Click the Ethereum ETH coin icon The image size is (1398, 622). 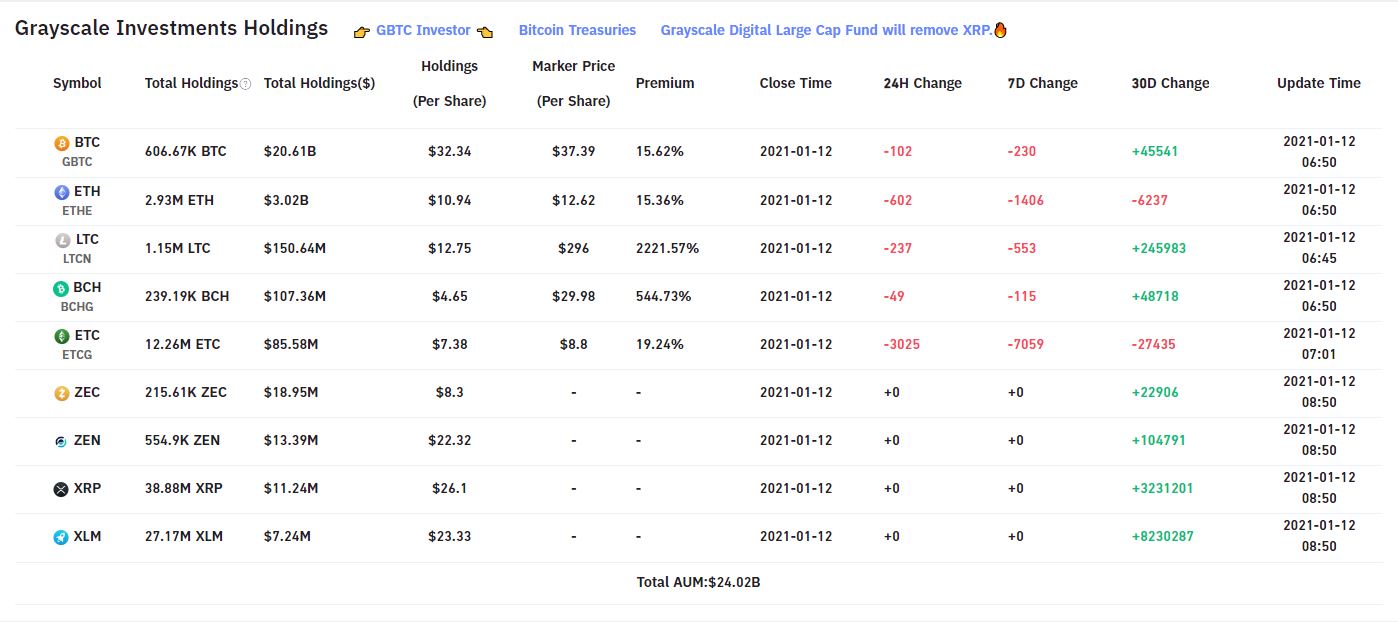[x=62, y=191]
